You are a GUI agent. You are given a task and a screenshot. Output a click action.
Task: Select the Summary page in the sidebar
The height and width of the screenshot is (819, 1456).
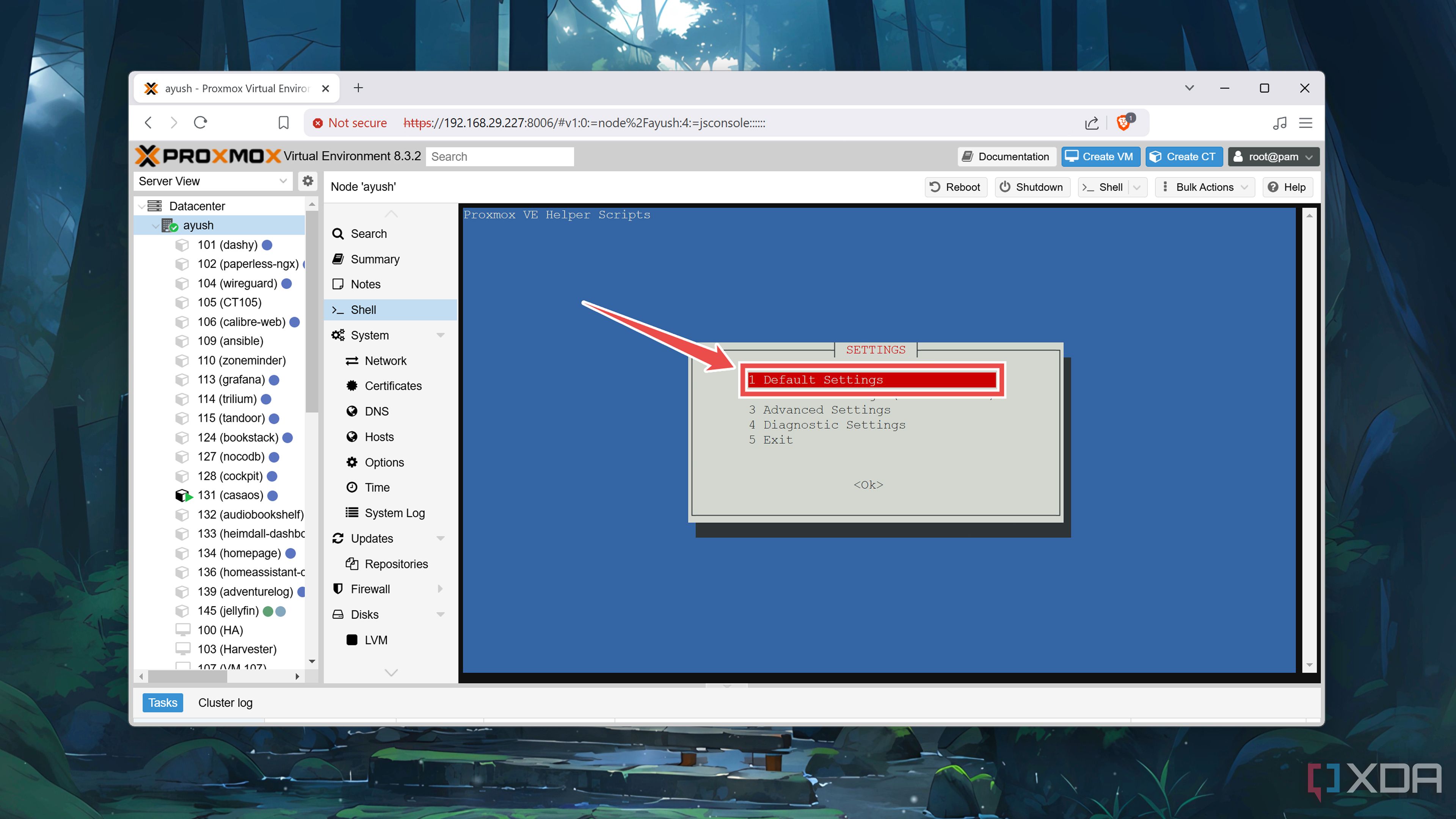point(375,259)
